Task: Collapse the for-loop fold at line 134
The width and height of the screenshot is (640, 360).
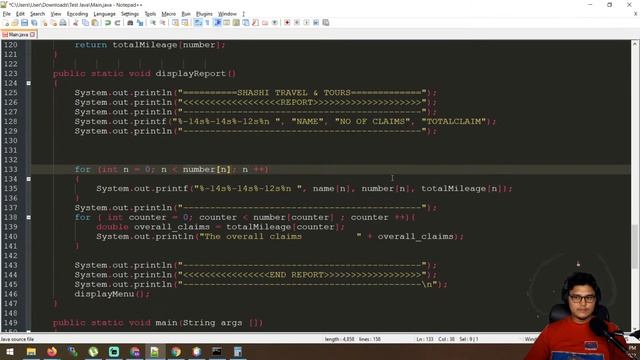Action: pos(29,179)
